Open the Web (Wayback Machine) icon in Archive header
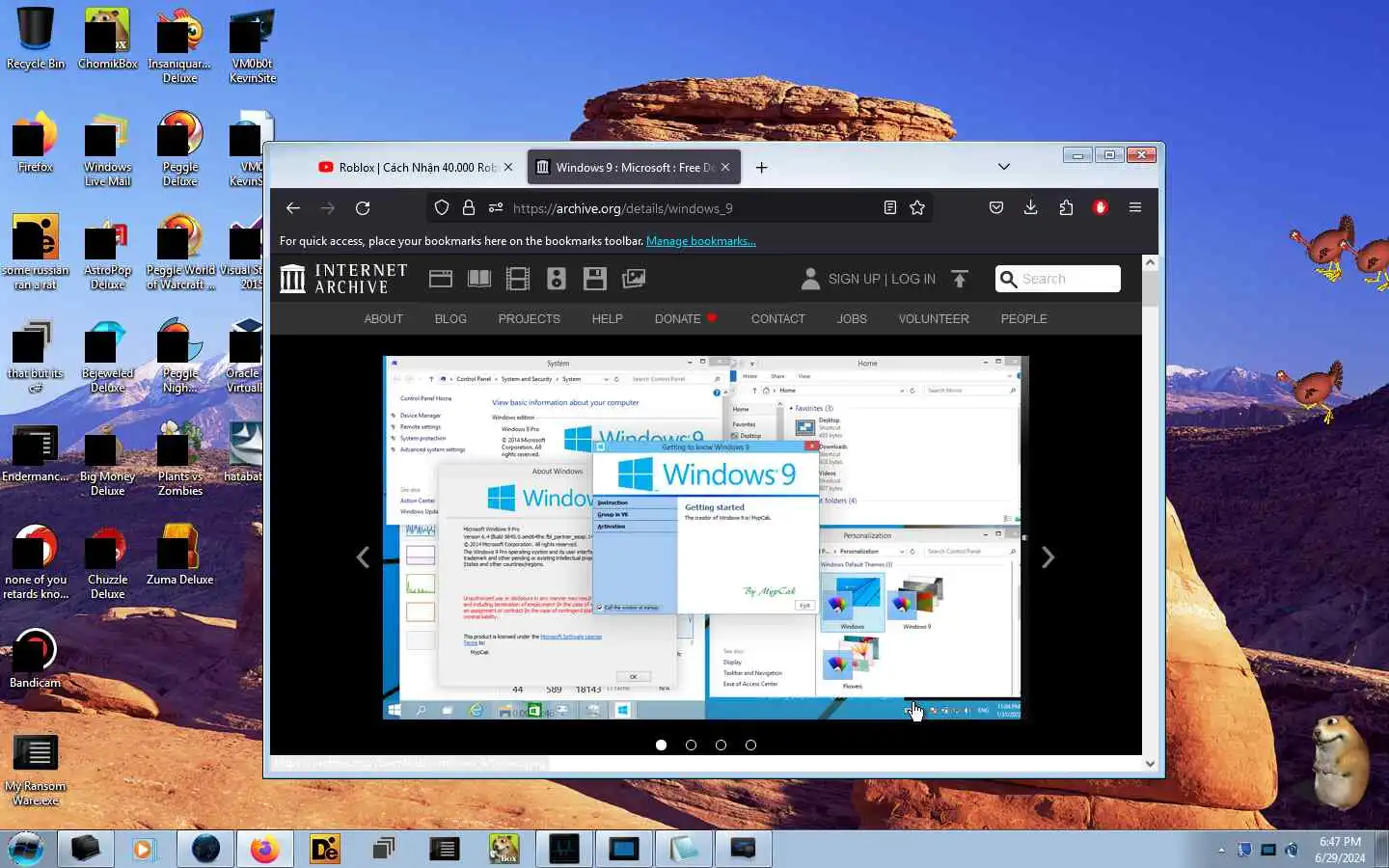This screenshot has height=868, width=1389. click(441, 279)
